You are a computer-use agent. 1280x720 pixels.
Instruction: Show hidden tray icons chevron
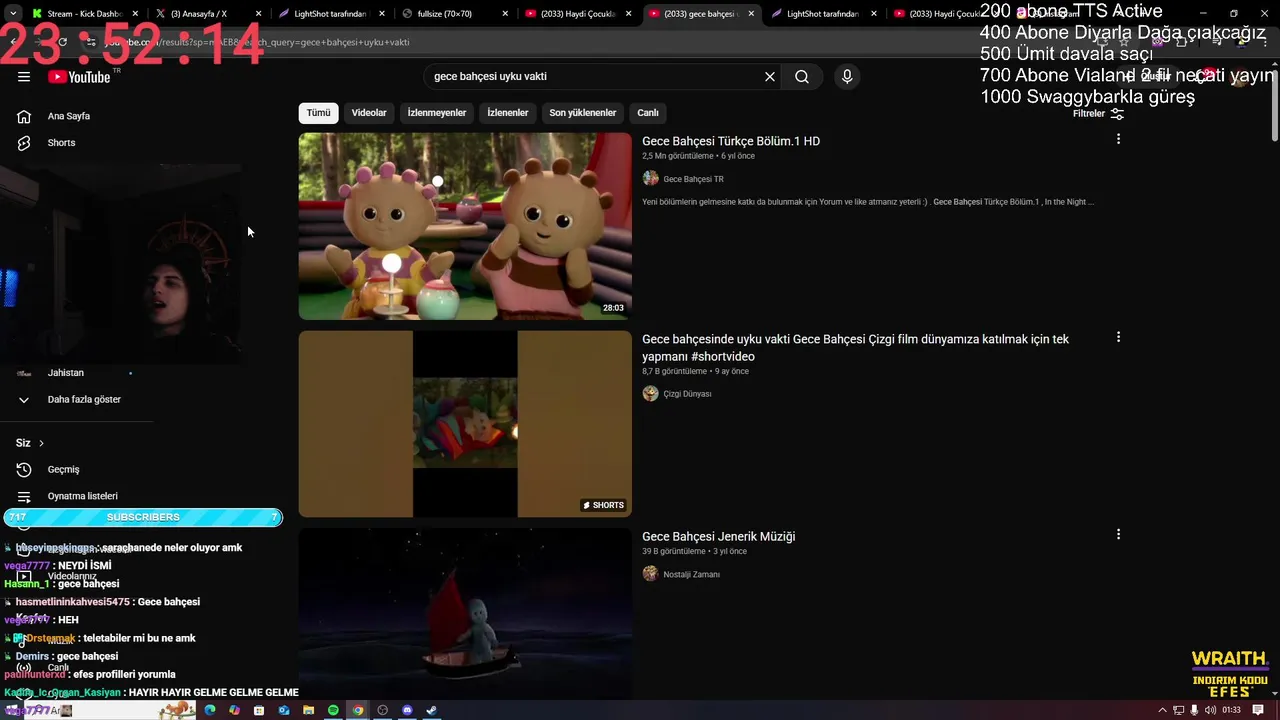(1162, 710)
